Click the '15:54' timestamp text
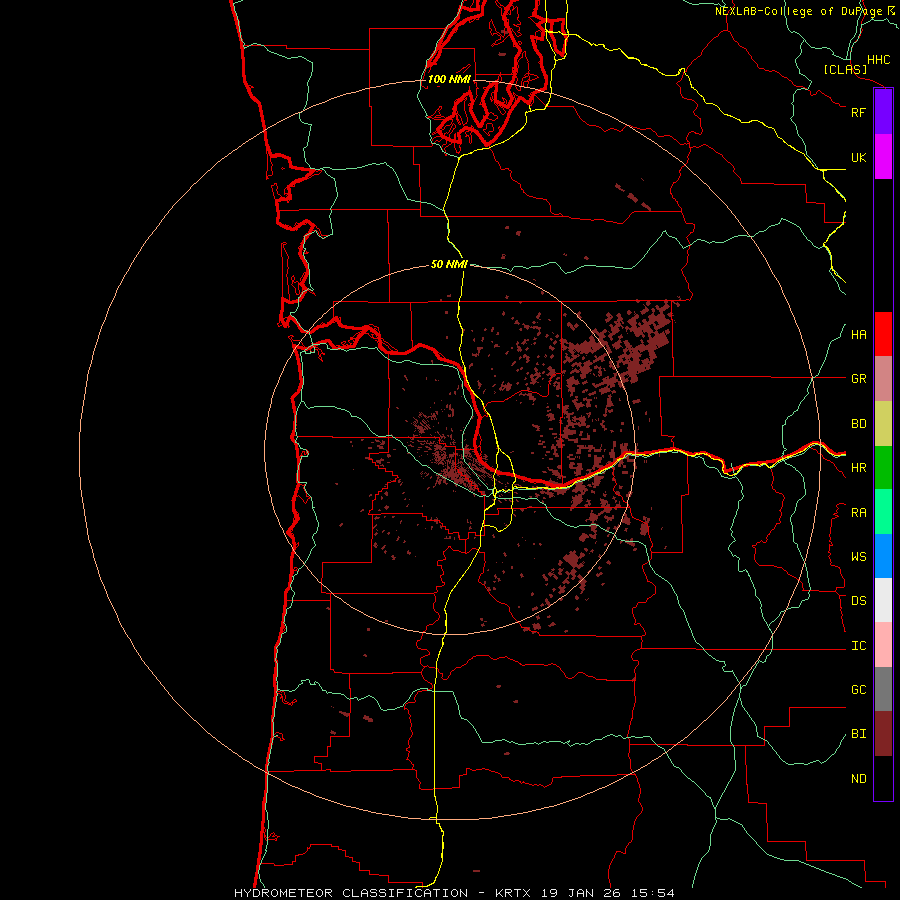900x900 pixels. point(652,893)
